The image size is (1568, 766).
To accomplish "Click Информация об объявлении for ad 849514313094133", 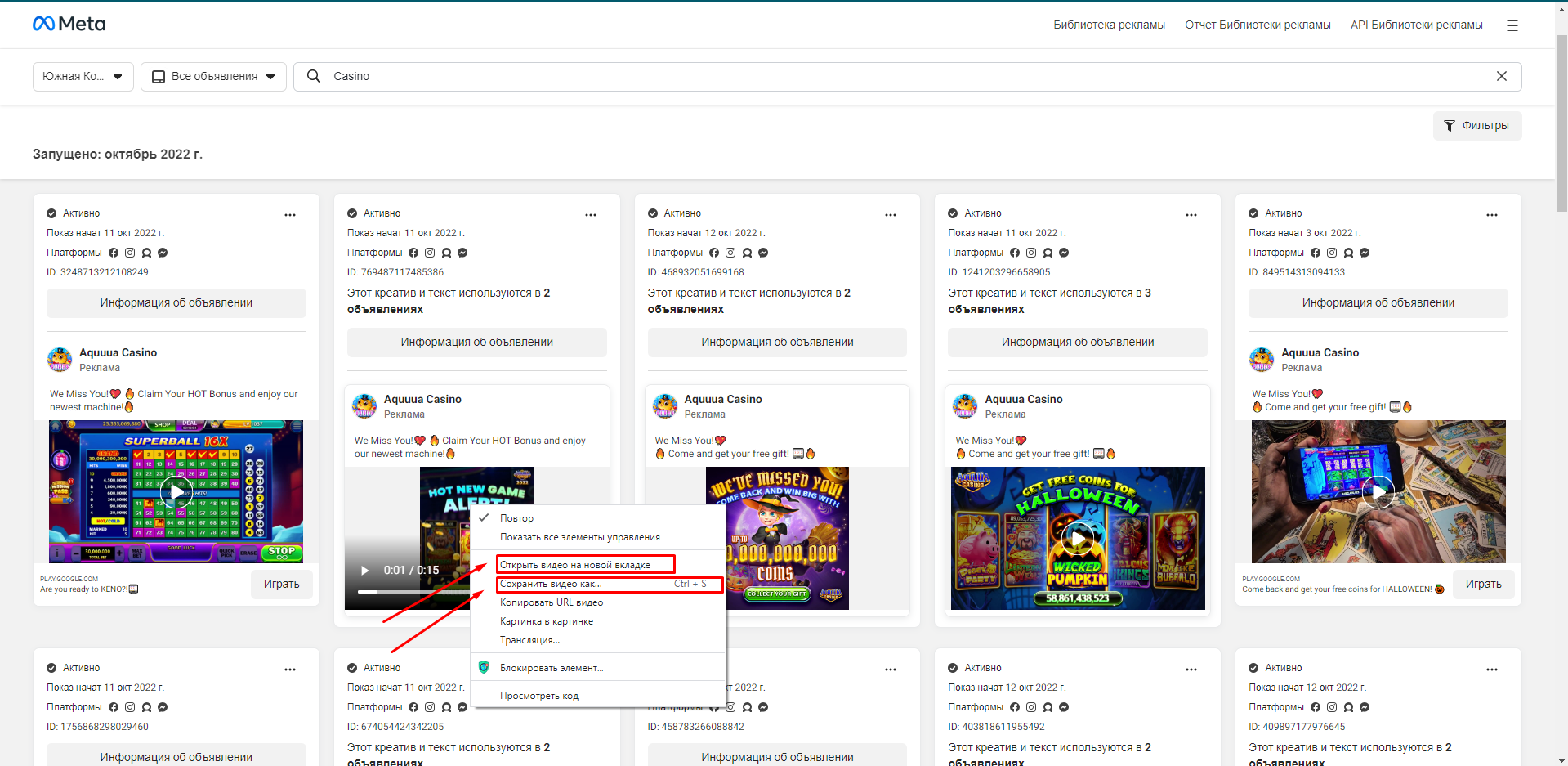I will [1378, 302].
